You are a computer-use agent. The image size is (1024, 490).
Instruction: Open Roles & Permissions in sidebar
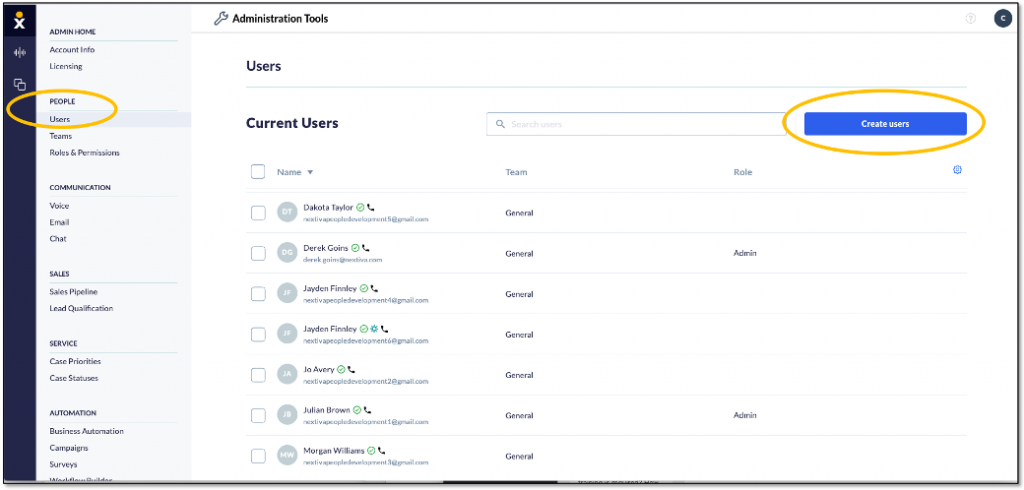pos(84,153)
